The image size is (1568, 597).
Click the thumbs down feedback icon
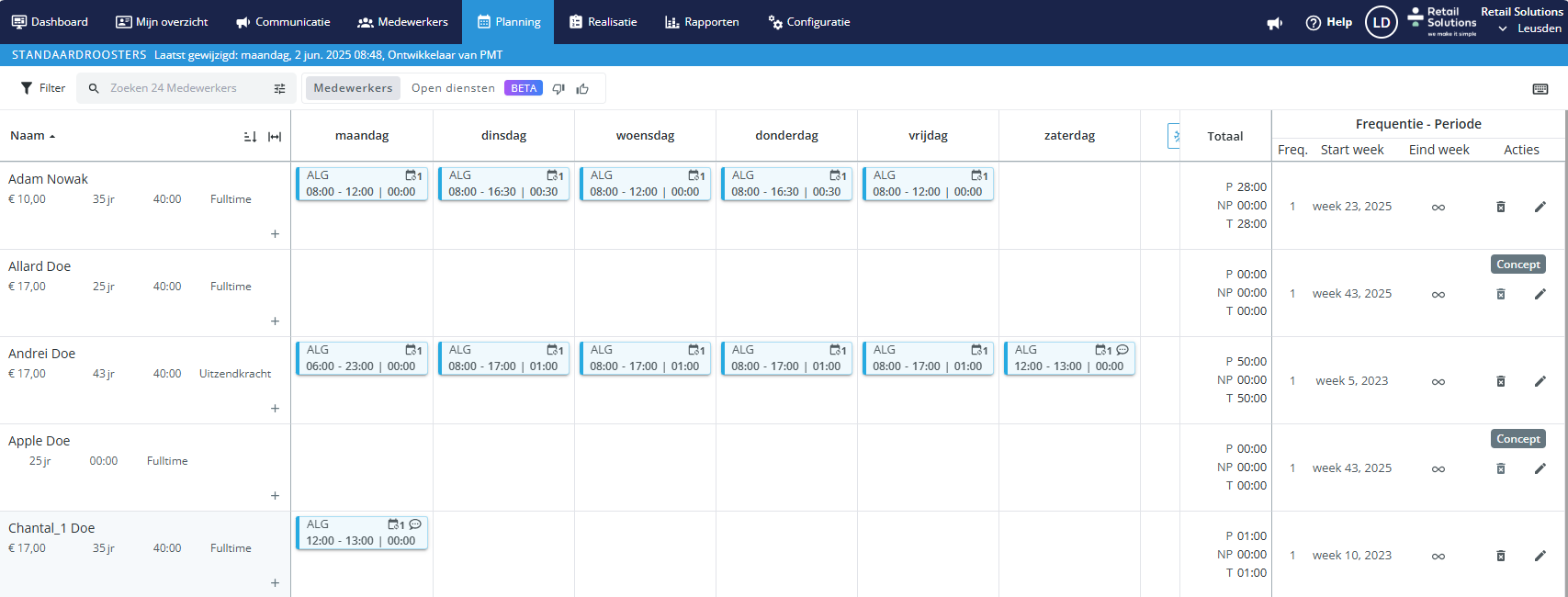(x=558, y=89)
